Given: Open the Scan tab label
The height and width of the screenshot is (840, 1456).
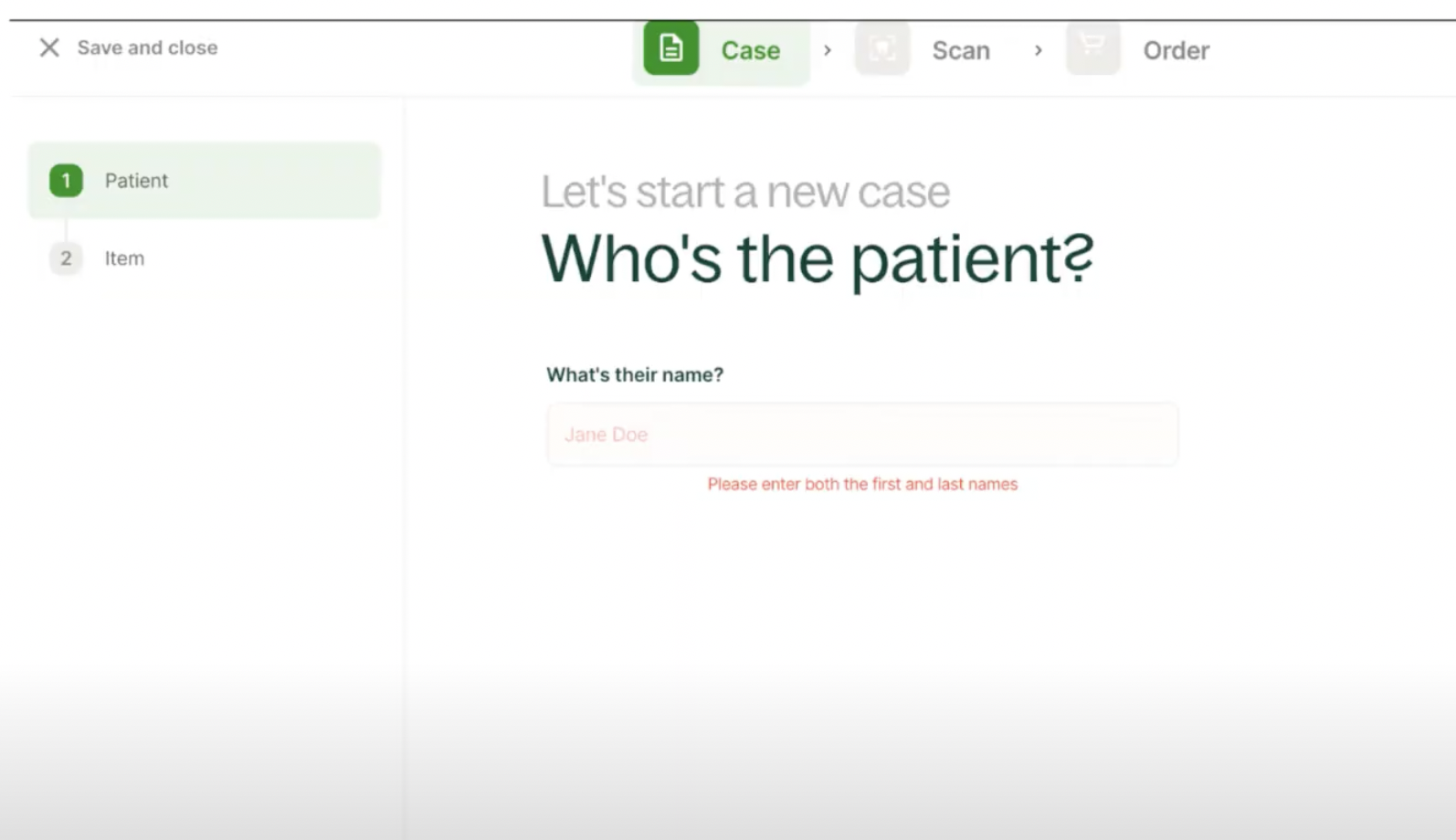Looking at the screenshot, I should pyautogui.click(x=960, y=50).
